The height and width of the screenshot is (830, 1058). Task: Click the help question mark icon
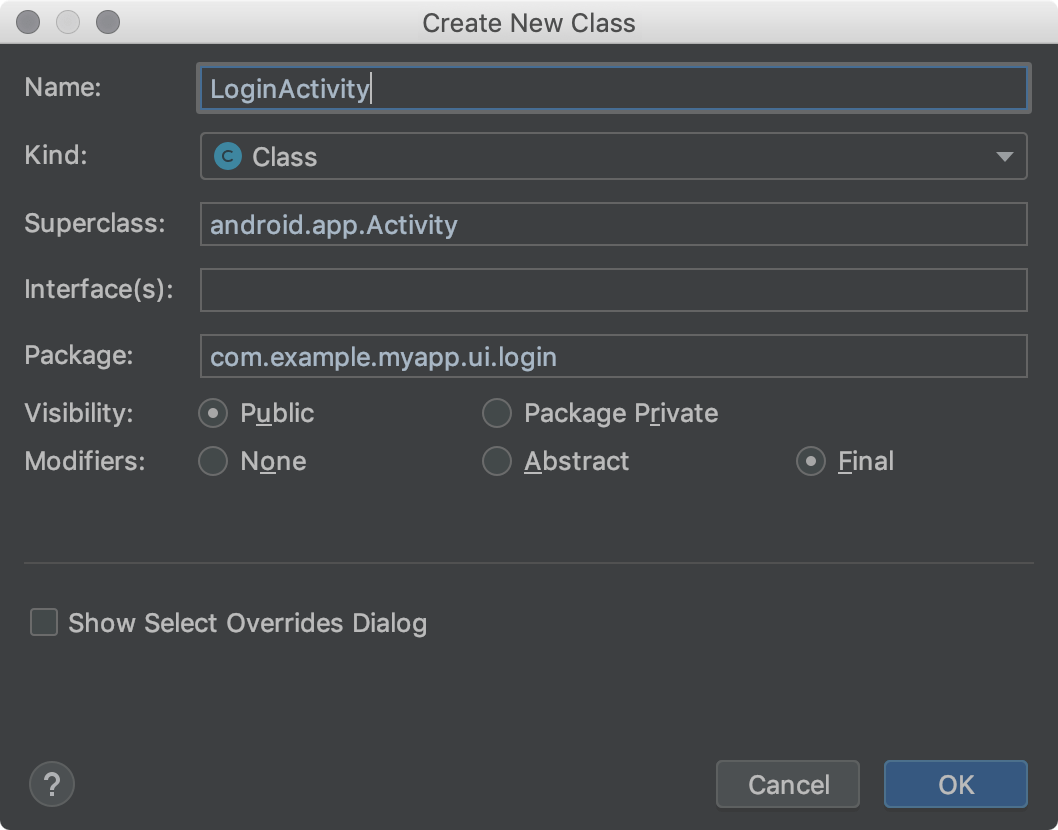51,784
